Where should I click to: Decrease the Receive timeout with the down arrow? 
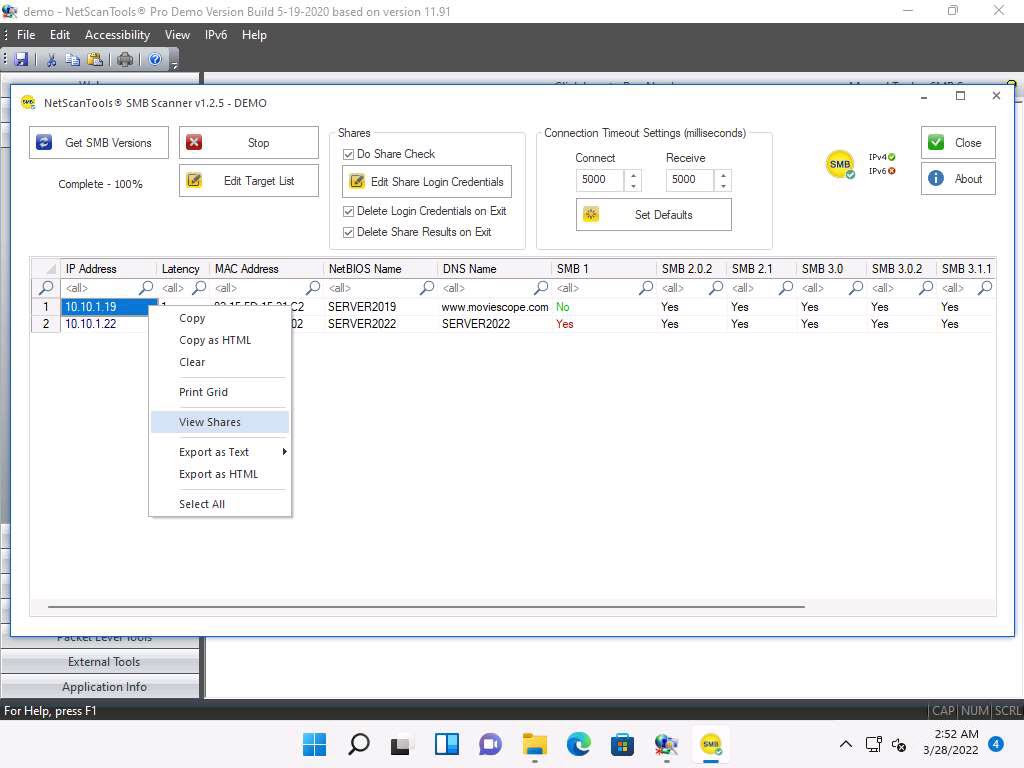(x=723, y=186)
